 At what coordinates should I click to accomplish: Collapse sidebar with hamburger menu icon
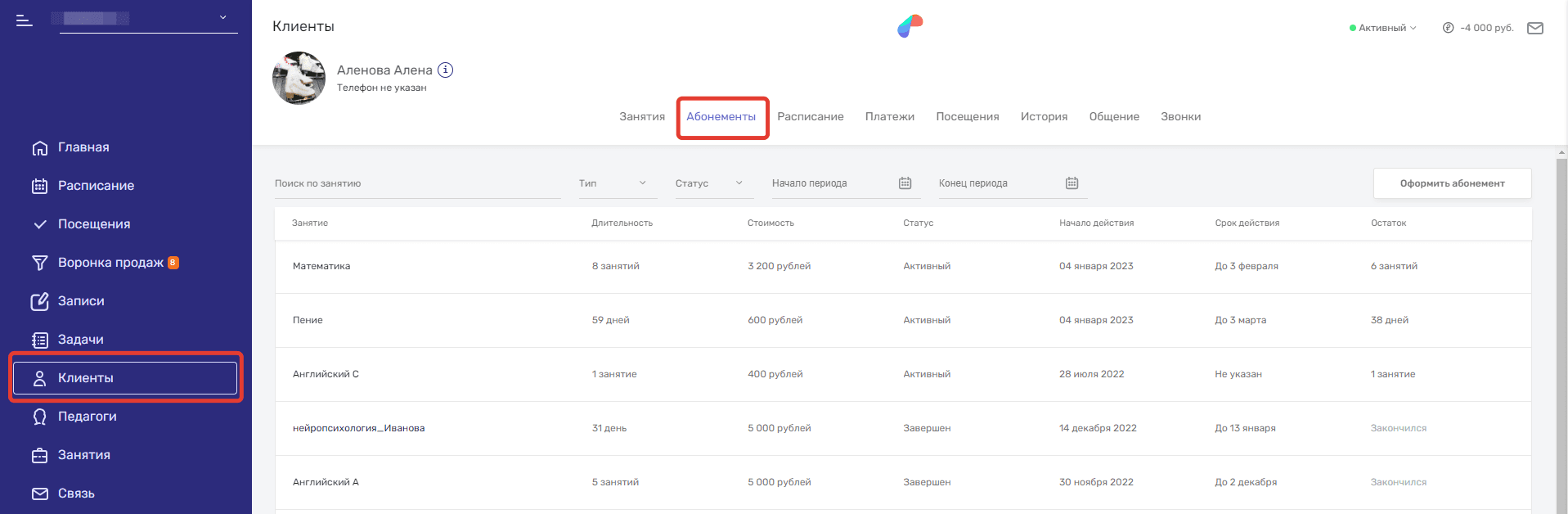[25, 20]
